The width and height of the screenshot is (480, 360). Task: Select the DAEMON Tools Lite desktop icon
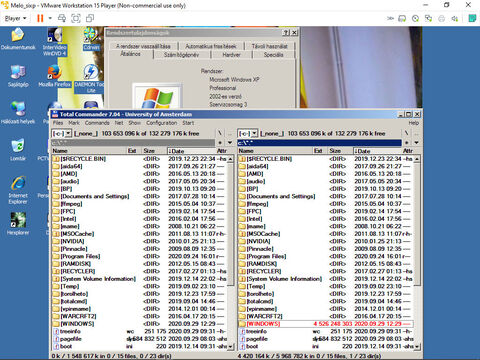click(91, 79)
